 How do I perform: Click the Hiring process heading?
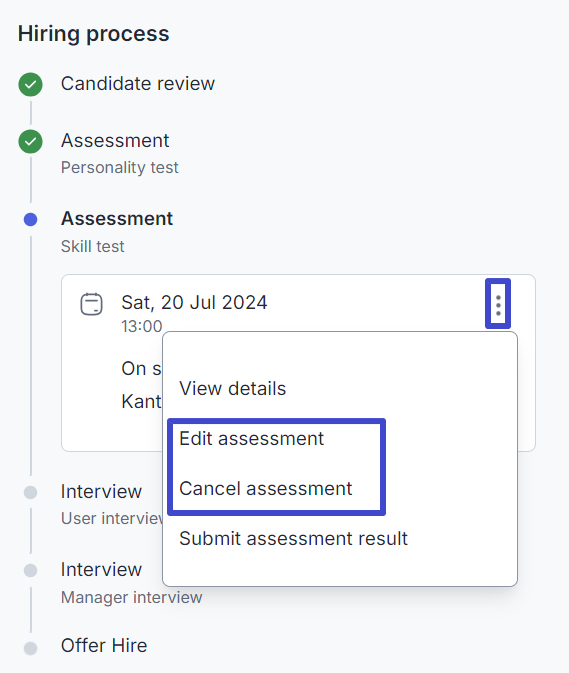(94, 34)
